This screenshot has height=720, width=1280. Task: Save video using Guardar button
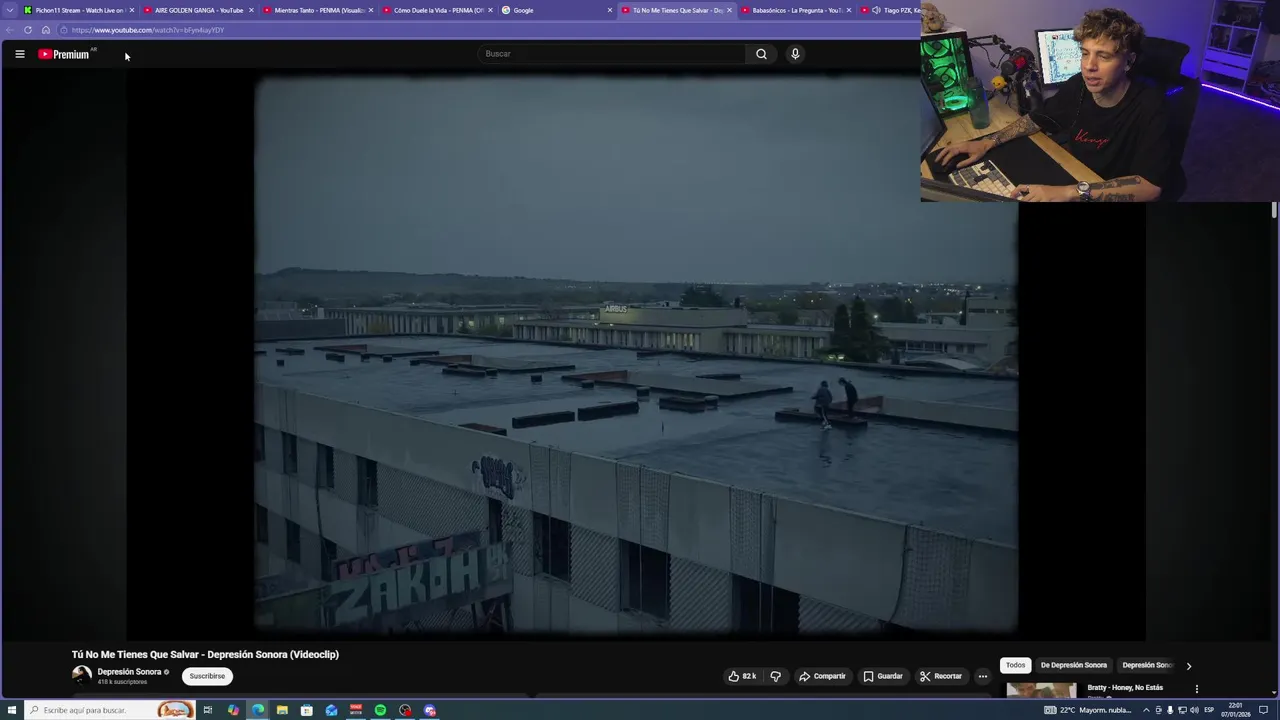883,676
